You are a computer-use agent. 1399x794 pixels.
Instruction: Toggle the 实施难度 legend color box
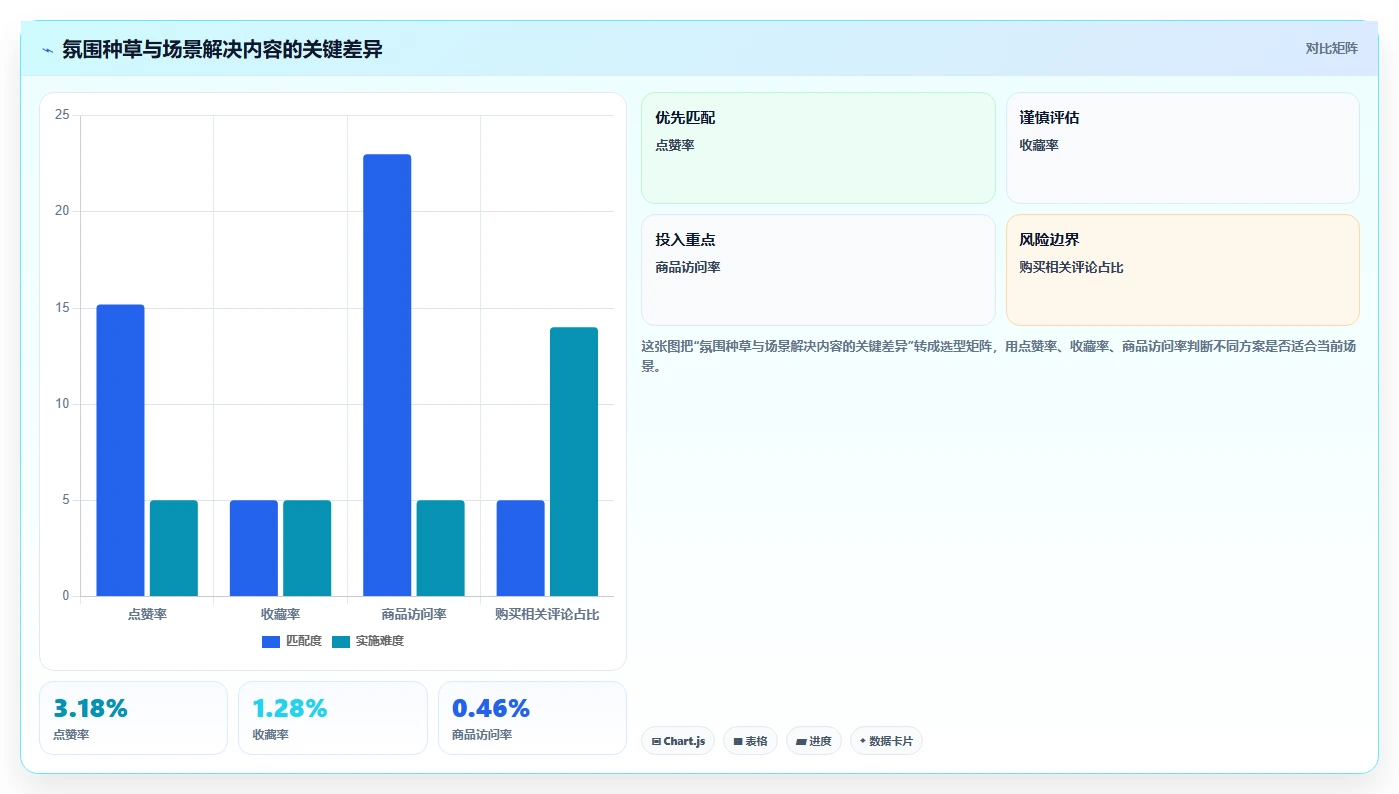click(x=341, y=641)
